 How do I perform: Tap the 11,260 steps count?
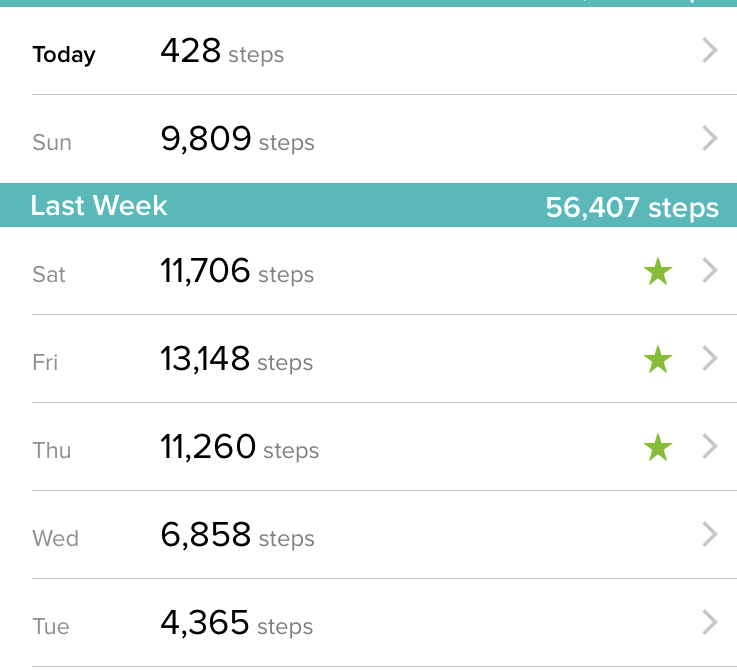239,447
